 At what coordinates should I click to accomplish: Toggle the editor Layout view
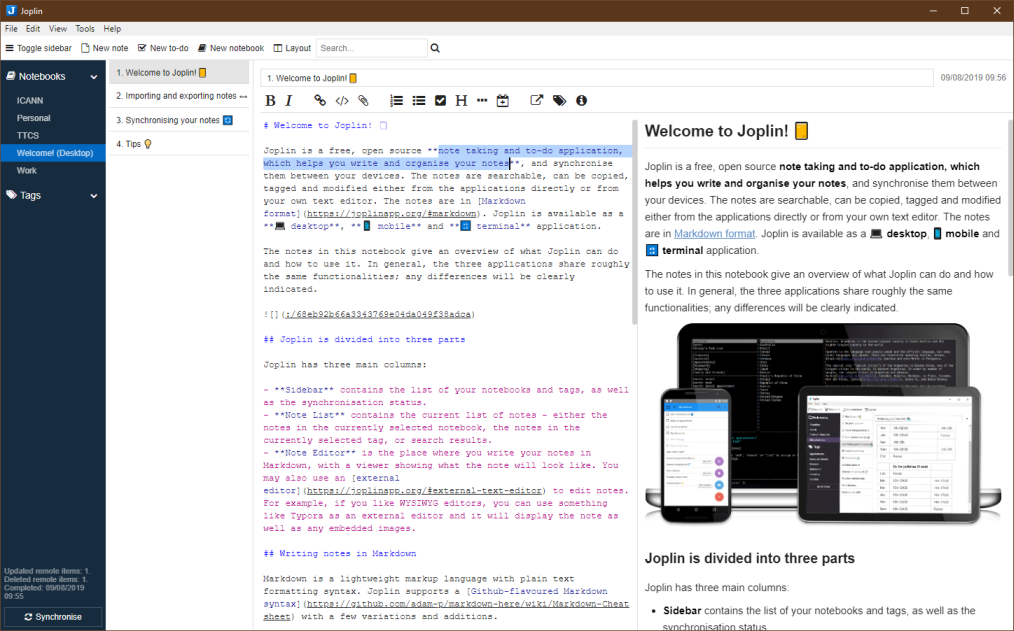pyautogui.click(x=291, y=48)
